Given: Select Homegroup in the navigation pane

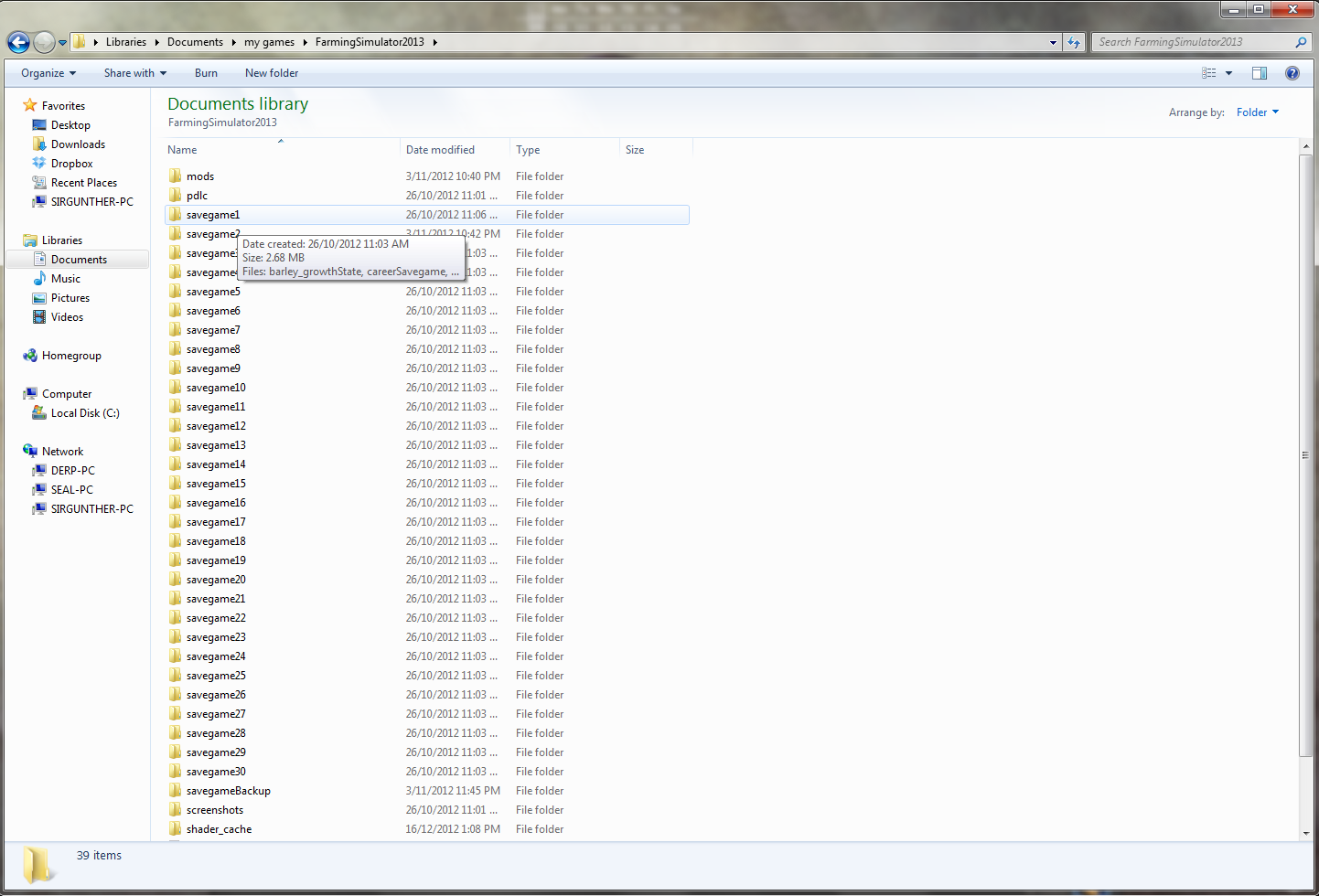Looking at the screenshot, I should pos(71,356).
